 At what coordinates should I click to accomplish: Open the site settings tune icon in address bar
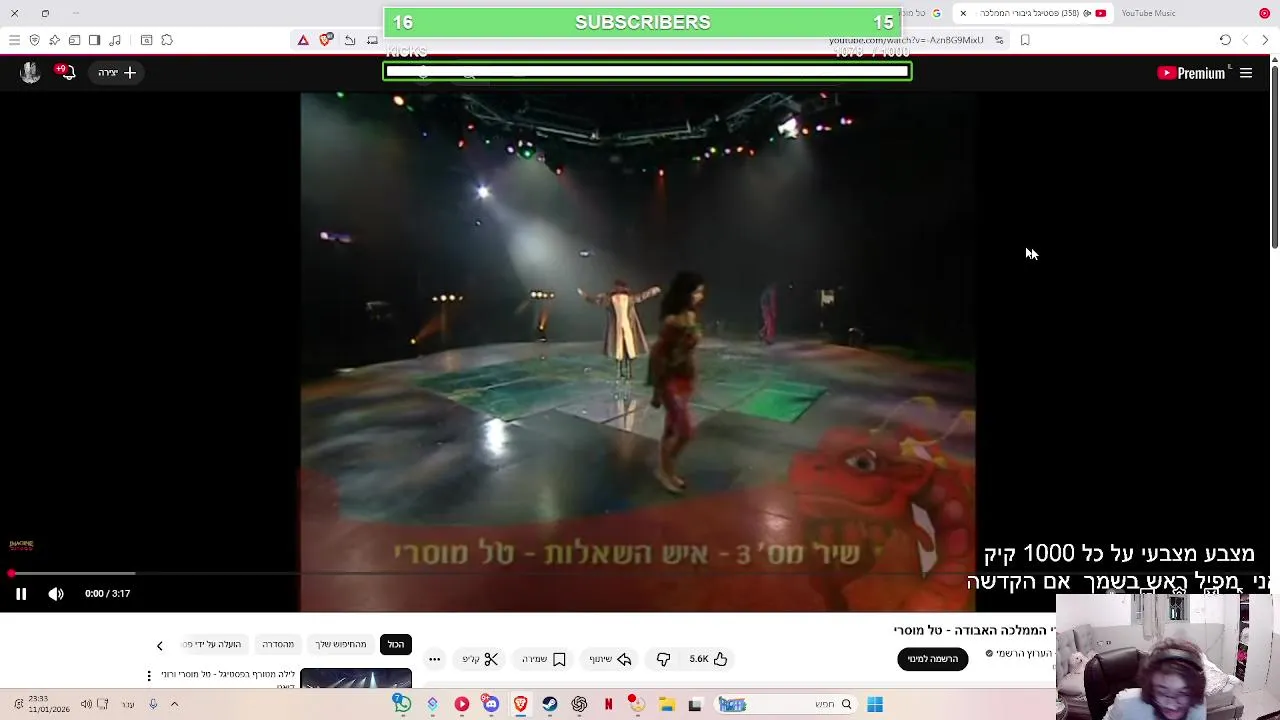999,40
